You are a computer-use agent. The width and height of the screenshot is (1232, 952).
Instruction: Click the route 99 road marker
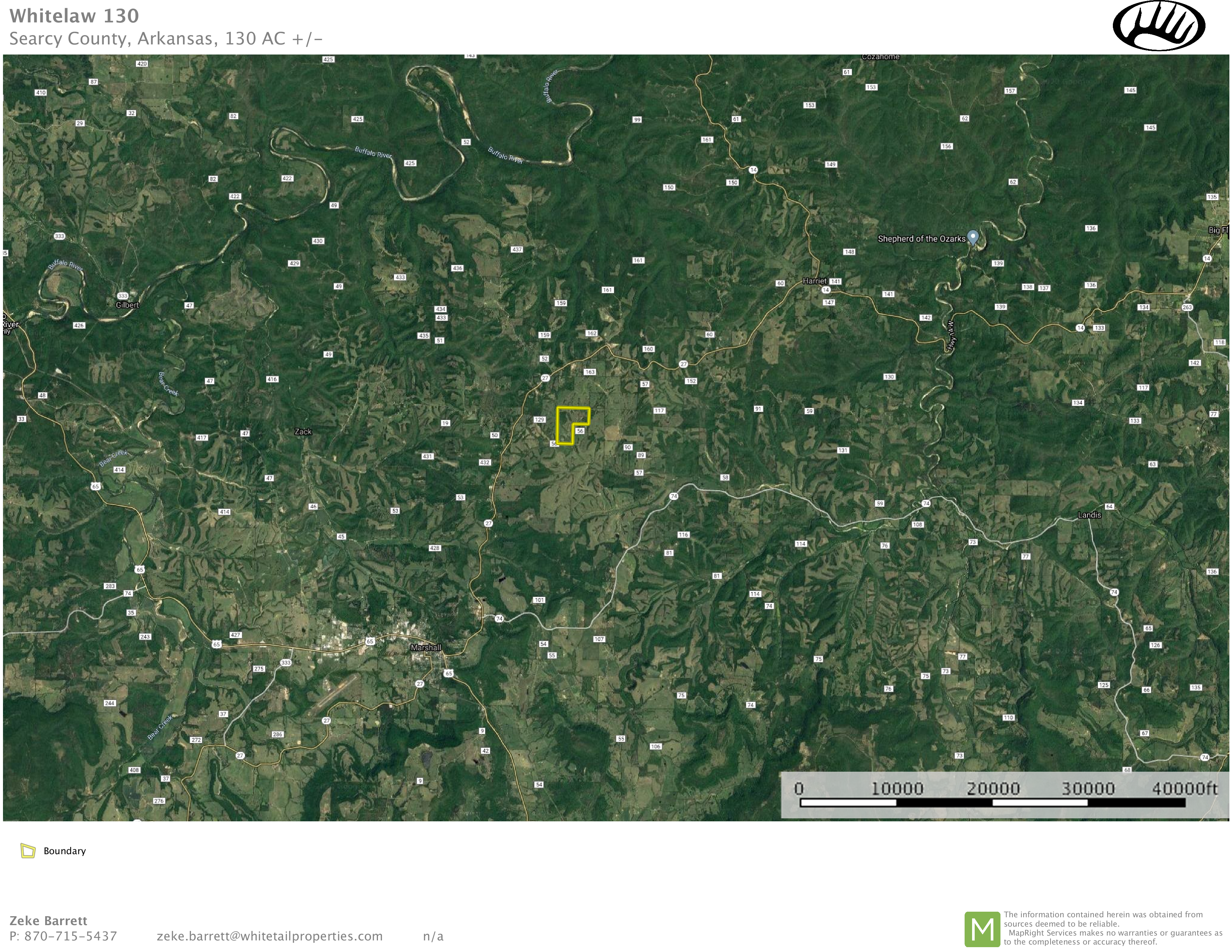[637, 119]
